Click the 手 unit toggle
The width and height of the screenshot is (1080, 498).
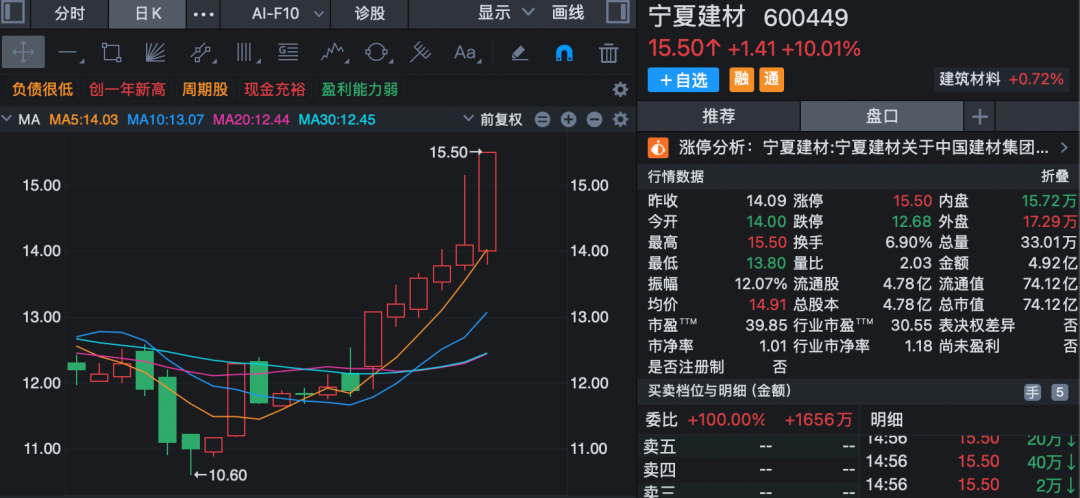pos(1032,393)
